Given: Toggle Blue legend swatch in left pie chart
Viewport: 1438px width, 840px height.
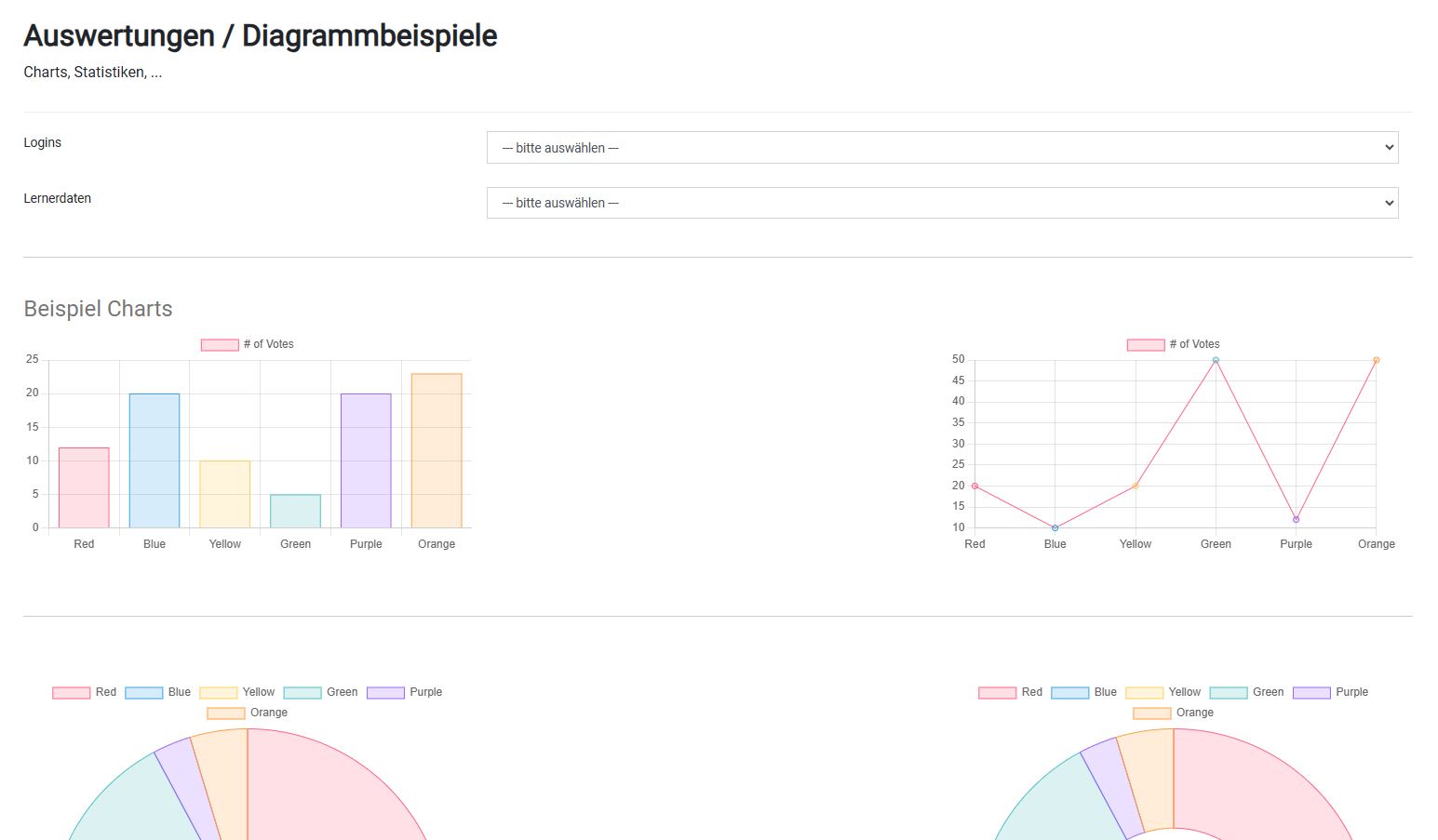Looking at the screenshot, I should point(143,693).
